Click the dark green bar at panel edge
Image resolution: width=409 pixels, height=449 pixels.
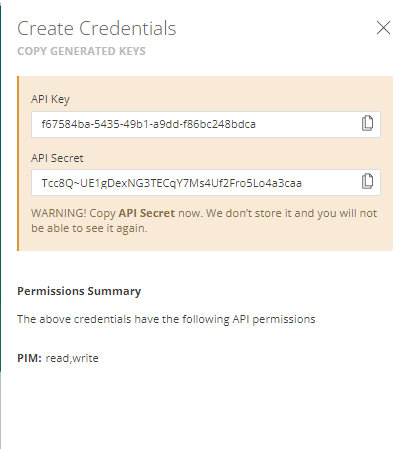click(1, 187)
